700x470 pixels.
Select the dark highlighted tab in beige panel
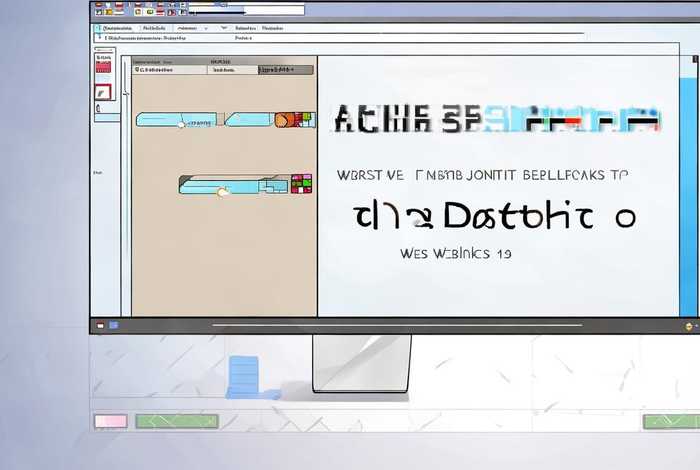(x=285, y=70)
